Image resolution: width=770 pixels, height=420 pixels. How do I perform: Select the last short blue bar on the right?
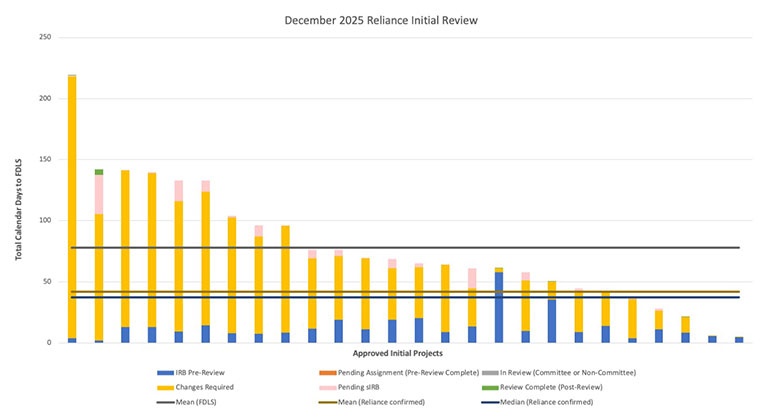coord(739,340)
